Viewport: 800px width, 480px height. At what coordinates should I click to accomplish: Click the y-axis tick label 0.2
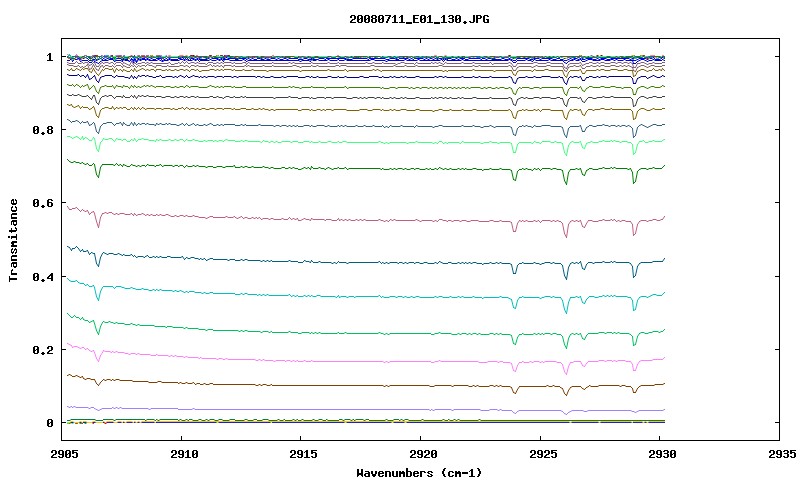tap(43, 350)
